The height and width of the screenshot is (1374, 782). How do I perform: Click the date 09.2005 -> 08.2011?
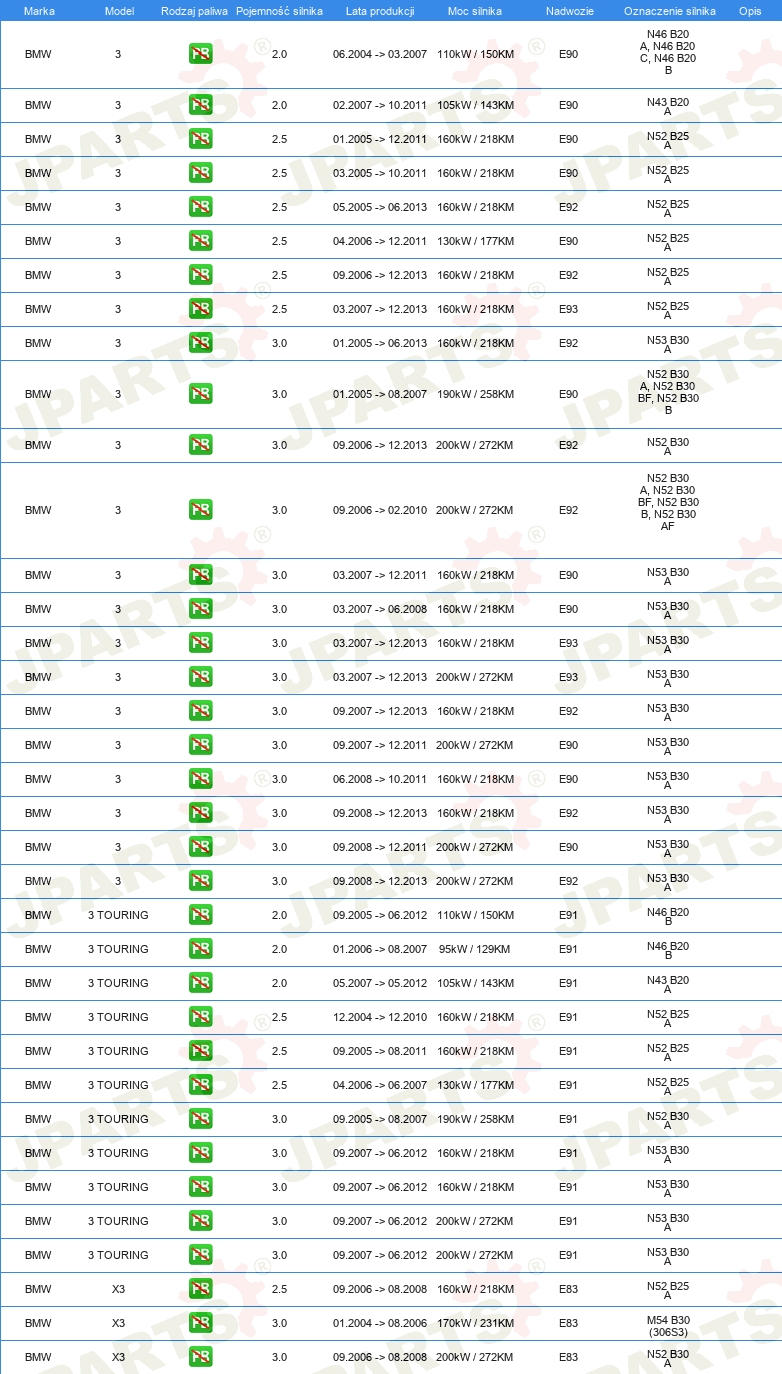[380, 1051]
